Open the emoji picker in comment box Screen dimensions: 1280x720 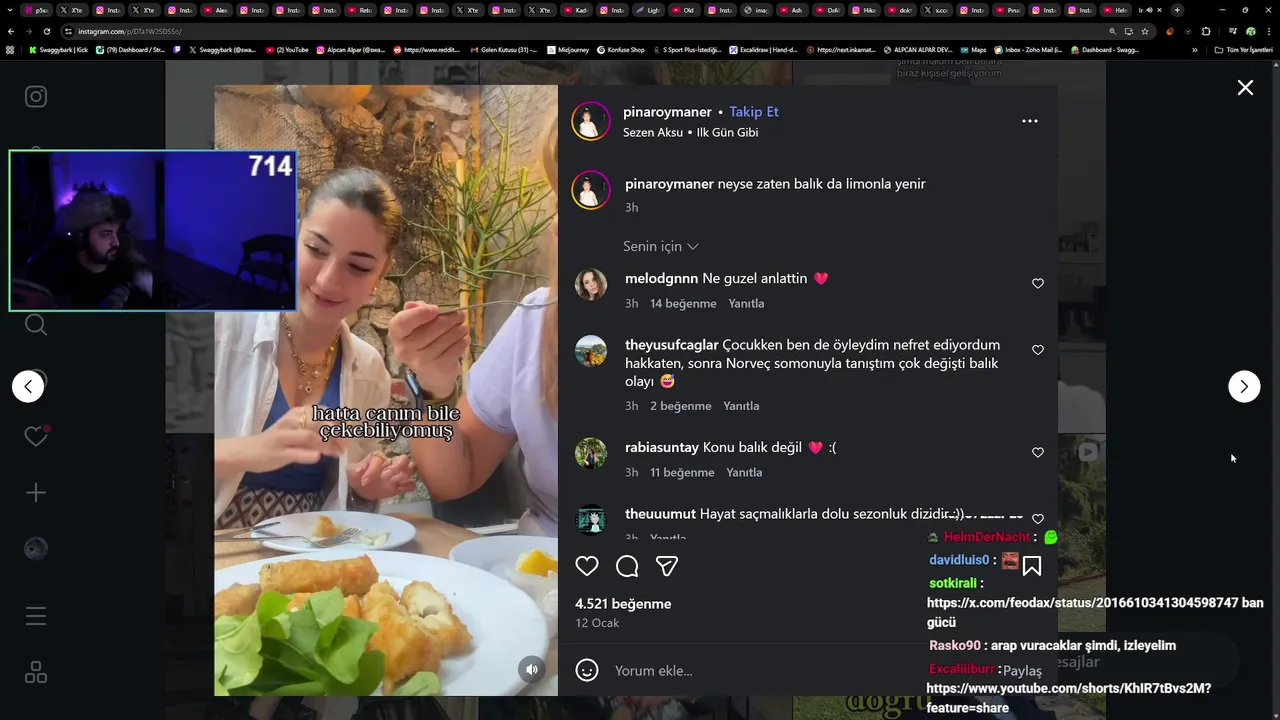[x=587, y=670]
